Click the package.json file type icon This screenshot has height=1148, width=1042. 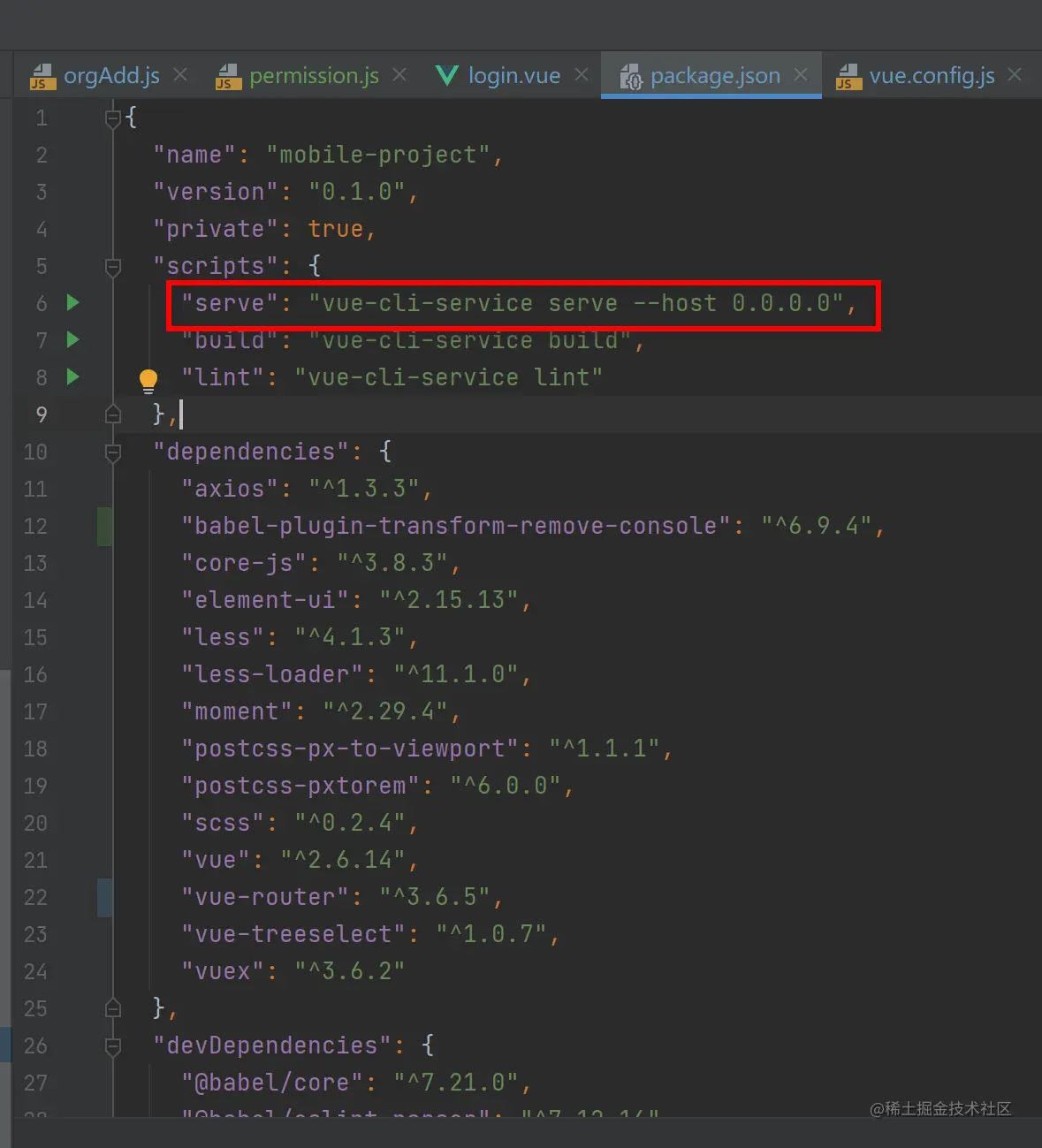coord(630,77)
